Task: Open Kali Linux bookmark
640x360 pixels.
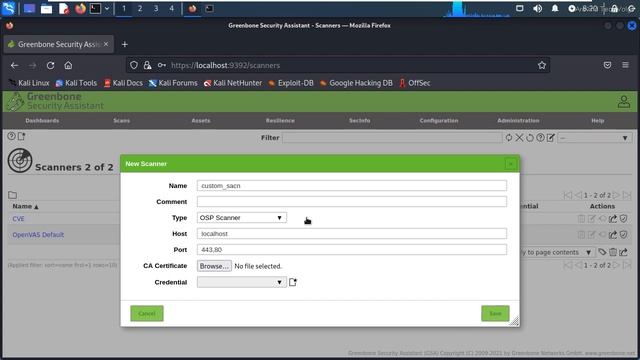Action: (x=29, y=83)
